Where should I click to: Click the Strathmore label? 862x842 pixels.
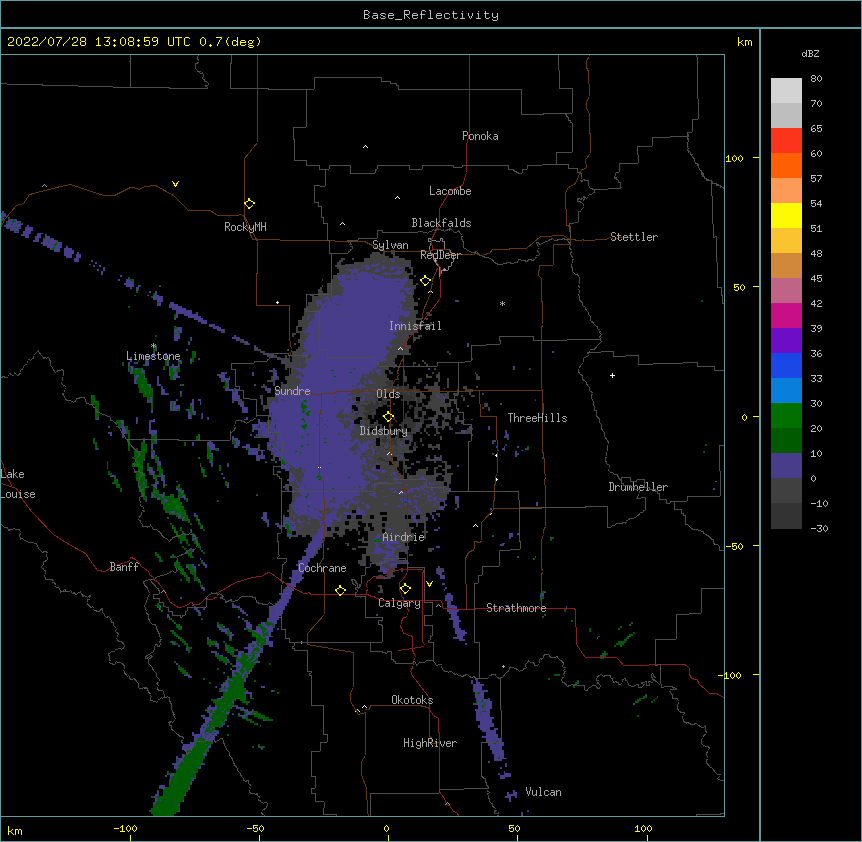516,608
